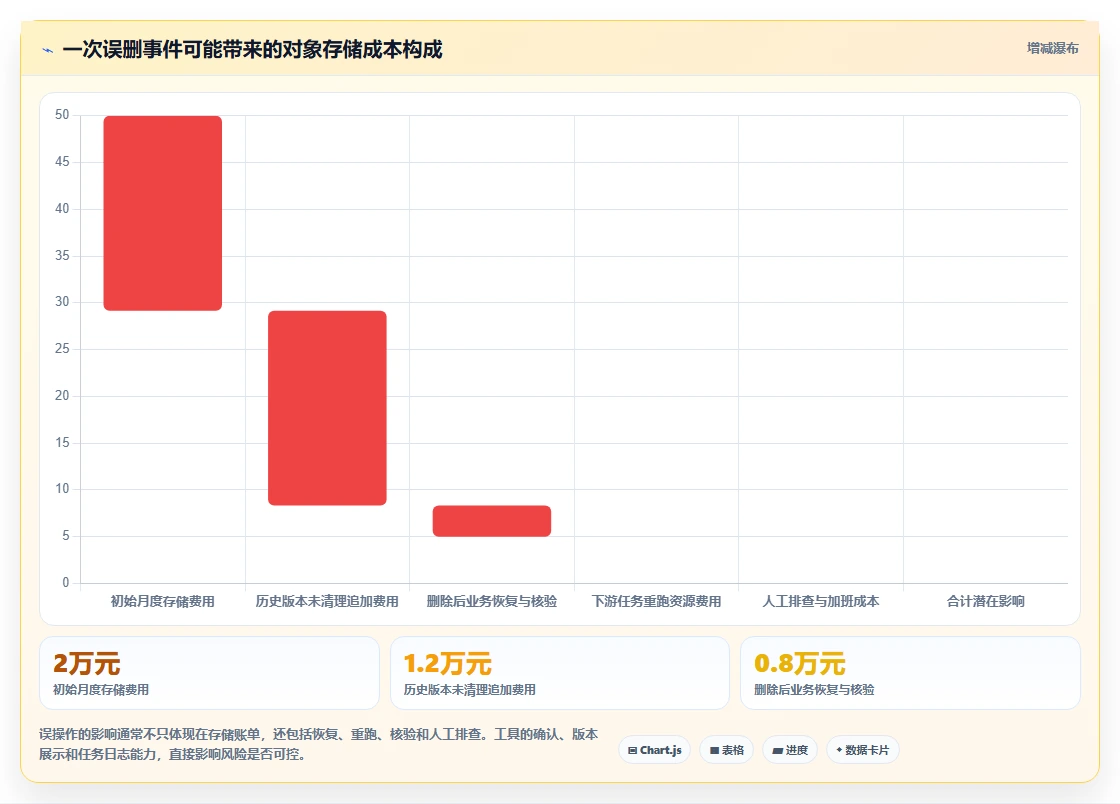This screenshot has height=804, width=1120.
Task: Open the 2万元 data card
Action: 209,673
